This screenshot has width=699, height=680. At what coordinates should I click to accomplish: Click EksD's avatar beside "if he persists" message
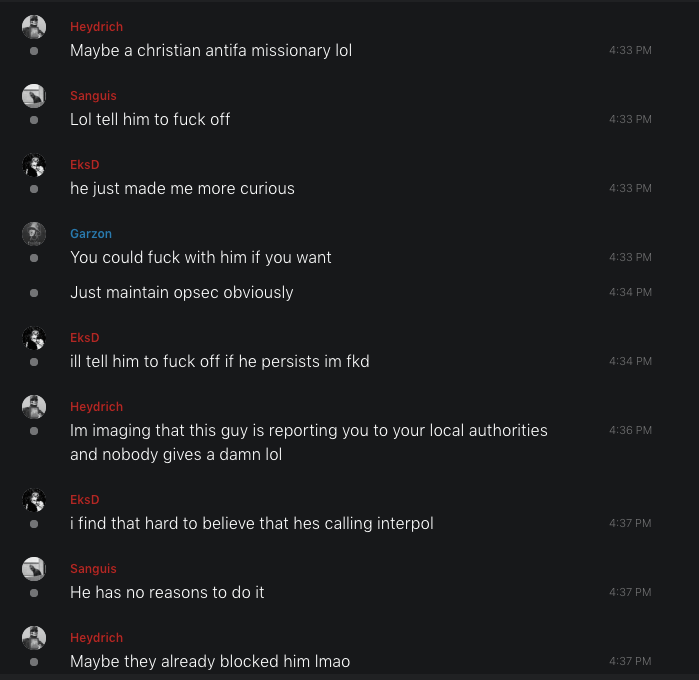pyautogui.click(x=34, y=338)
